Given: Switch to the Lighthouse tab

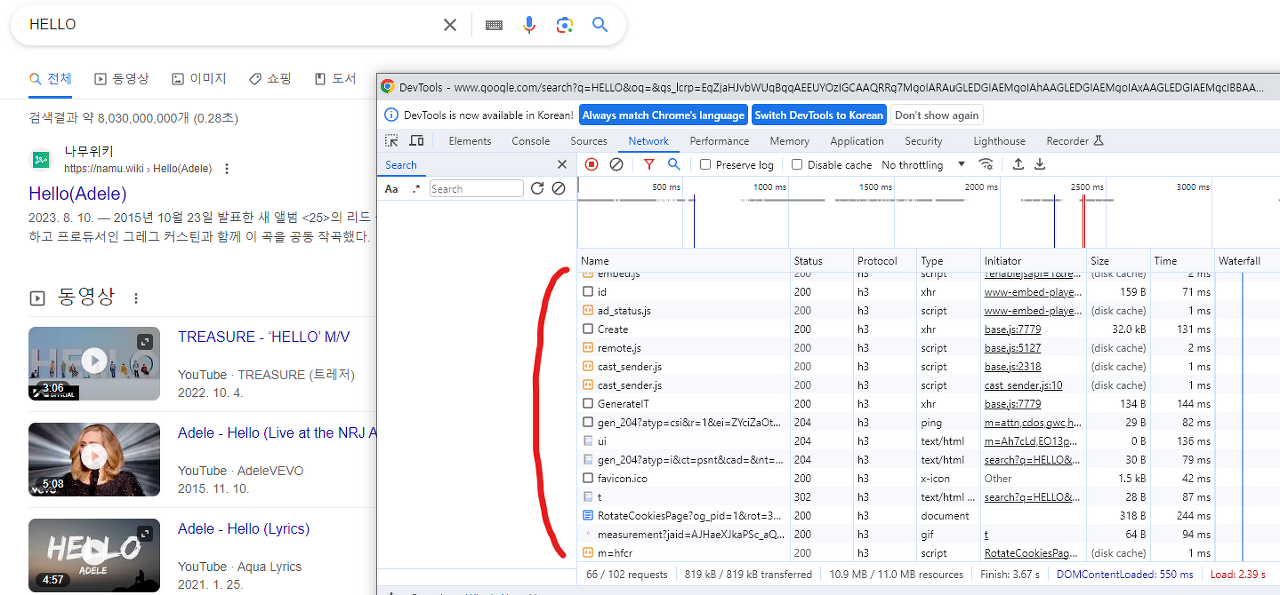Looking at the screenshot, I should tap(999, 141).
